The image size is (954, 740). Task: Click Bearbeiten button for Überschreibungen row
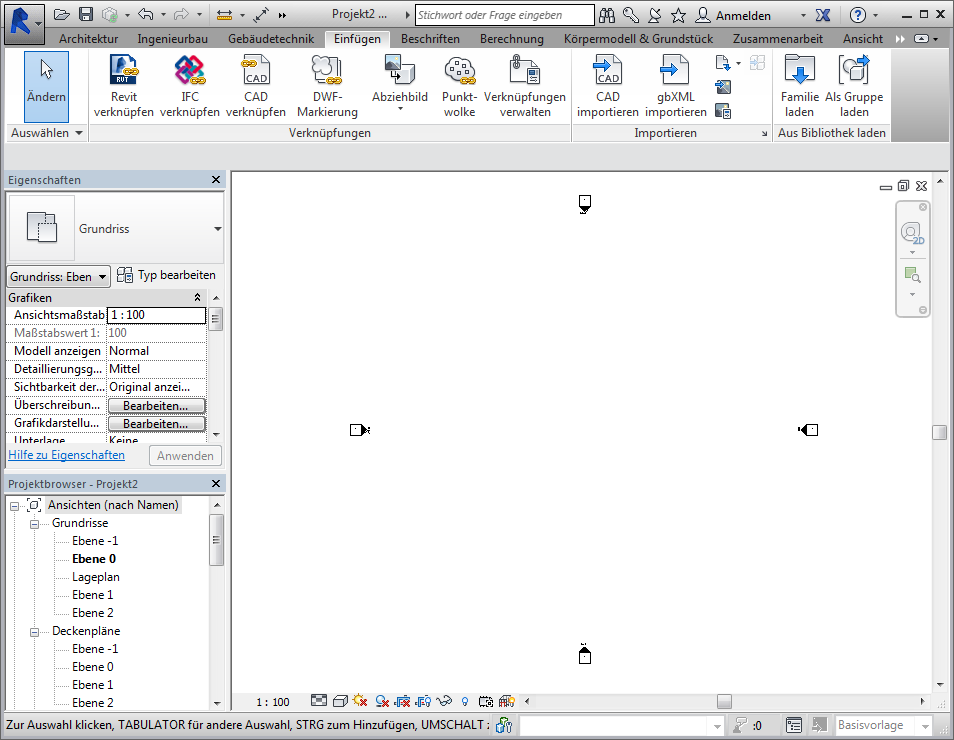click(x=156, y=405)
